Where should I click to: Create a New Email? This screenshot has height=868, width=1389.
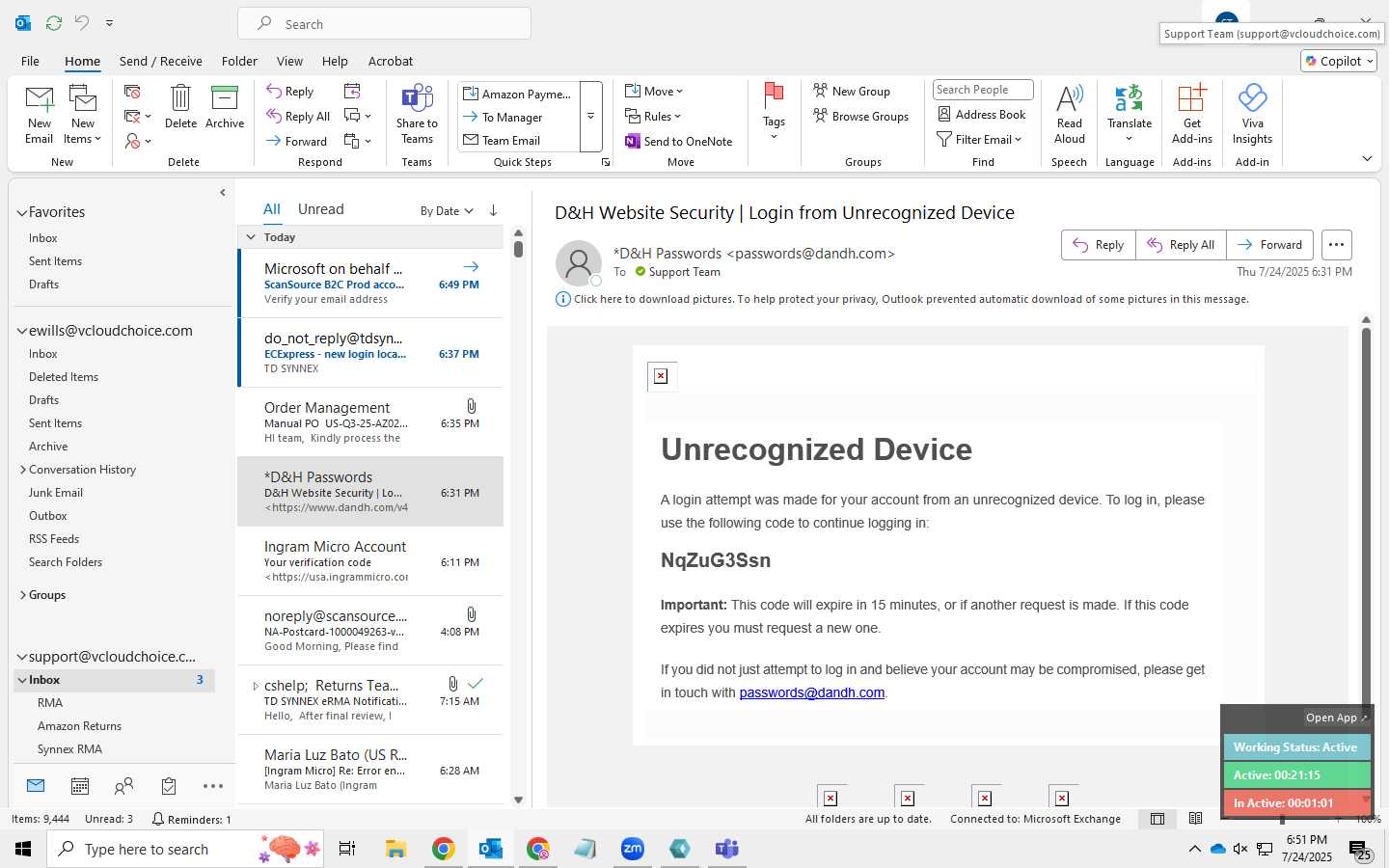click(40, 114)
